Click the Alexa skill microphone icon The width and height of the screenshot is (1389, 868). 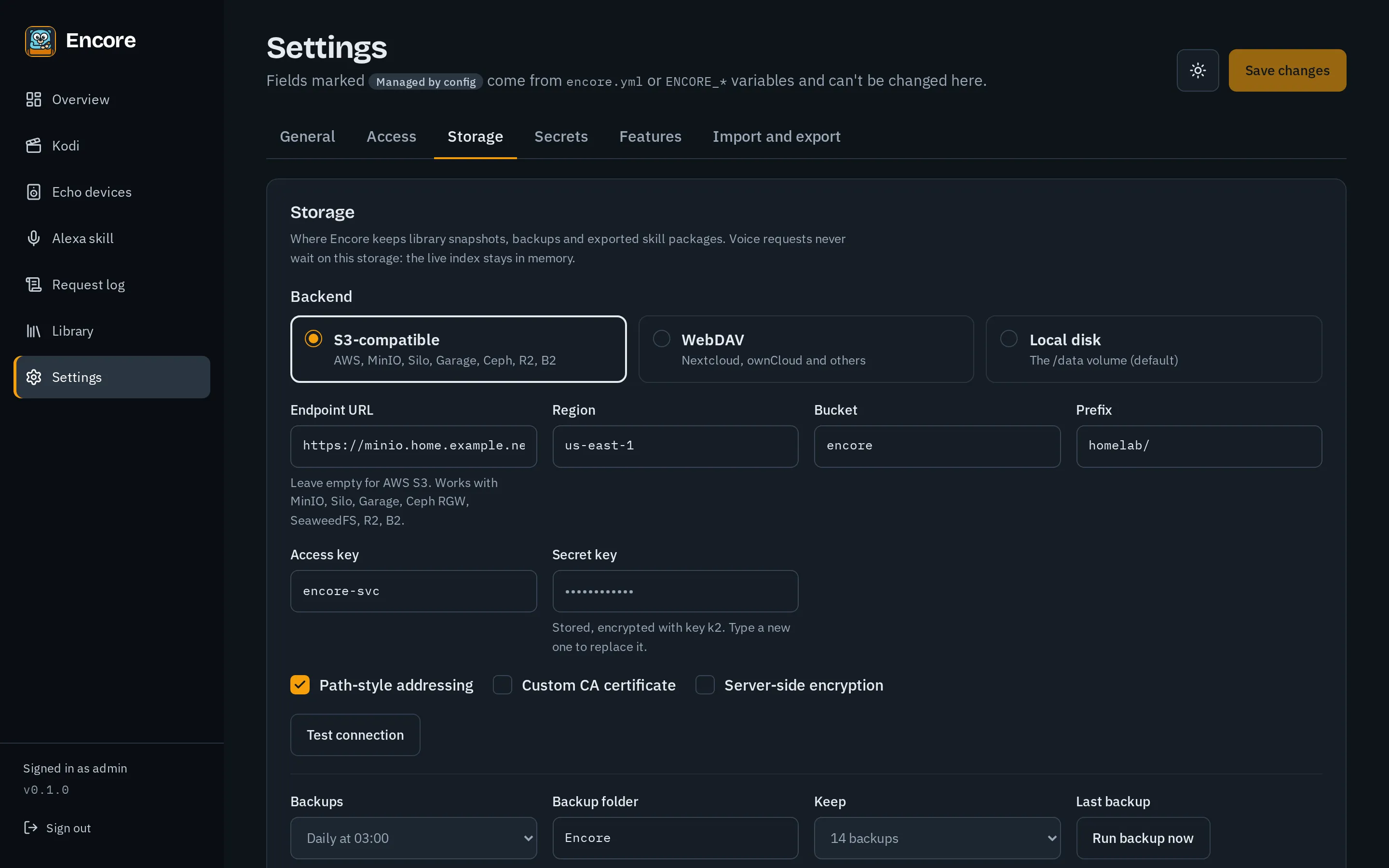[x=34, y=238]
